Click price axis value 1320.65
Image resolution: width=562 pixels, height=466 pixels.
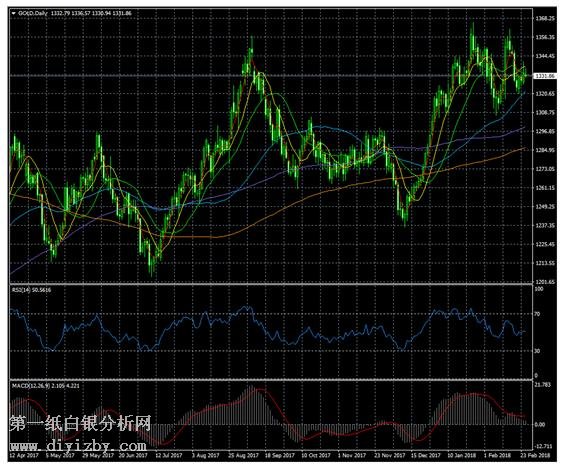click(x=545, y=94)
